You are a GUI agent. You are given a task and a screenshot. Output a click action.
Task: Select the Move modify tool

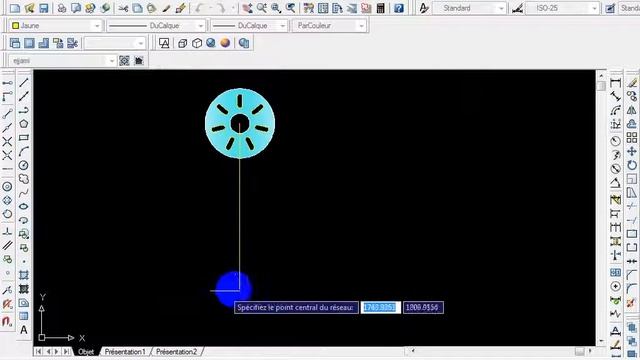(x=632, y=151)
